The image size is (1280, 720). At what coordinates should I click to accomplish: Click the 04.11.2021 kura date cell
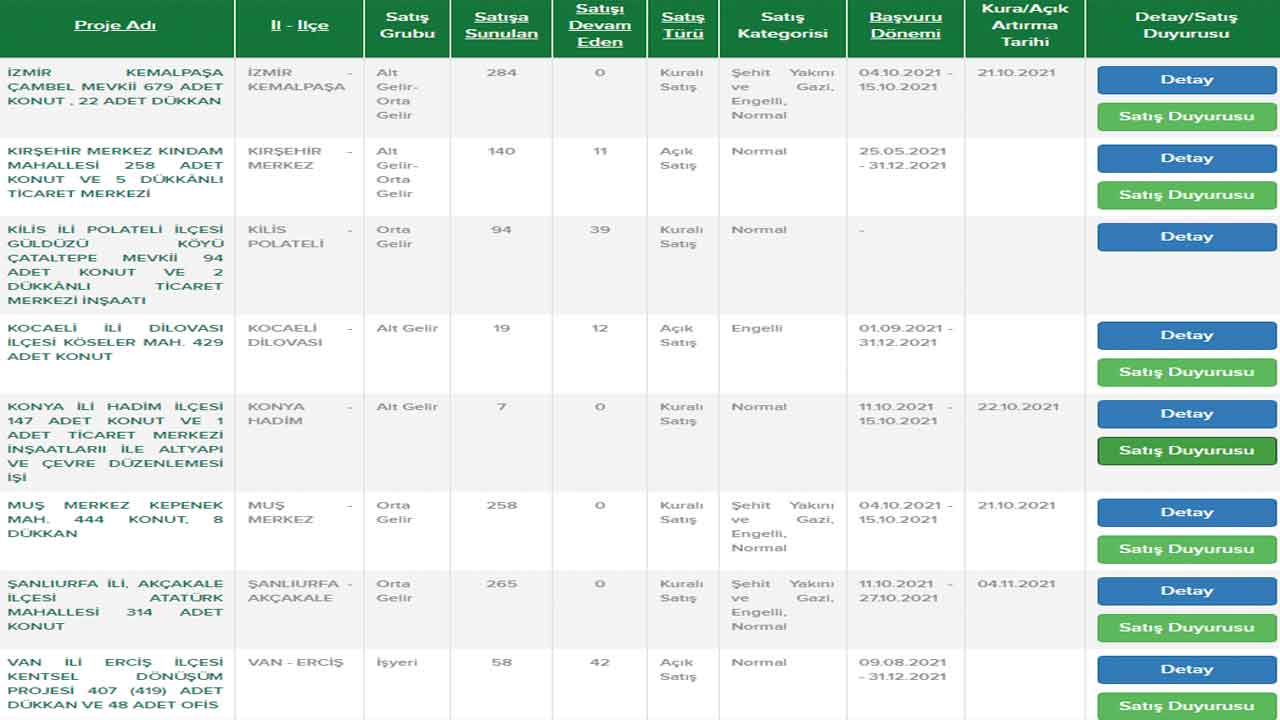click(1016, 584)
